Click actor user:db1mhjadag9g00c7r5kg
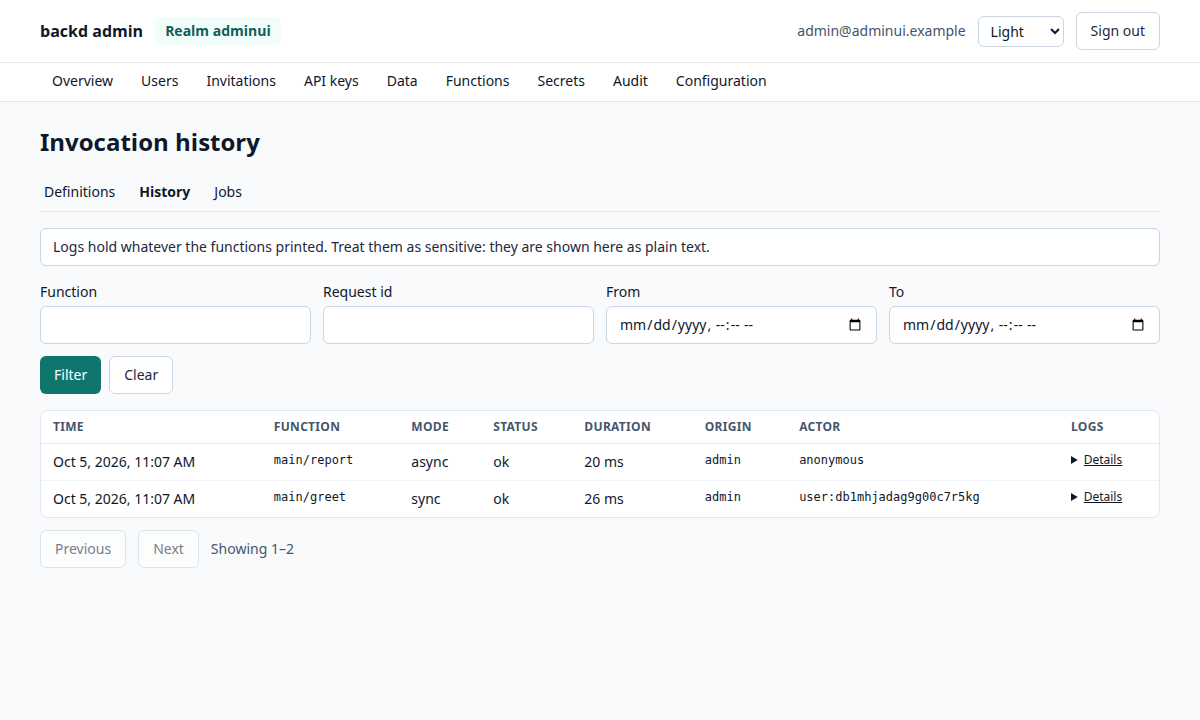1200x720 pixels. tap(889, 497)
